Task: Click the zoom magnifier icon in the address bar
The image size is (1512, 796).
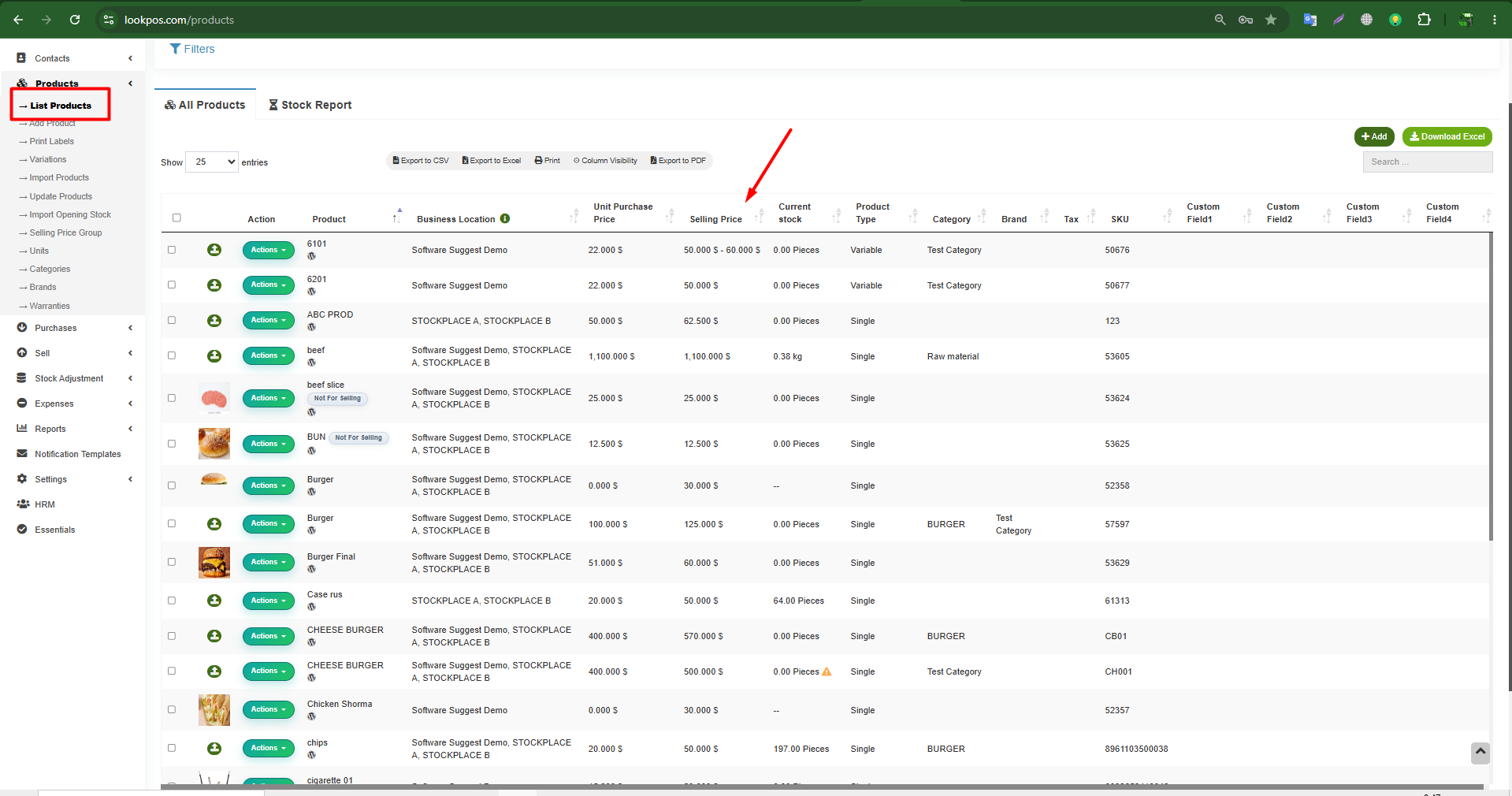Action: coord(1220,20)
